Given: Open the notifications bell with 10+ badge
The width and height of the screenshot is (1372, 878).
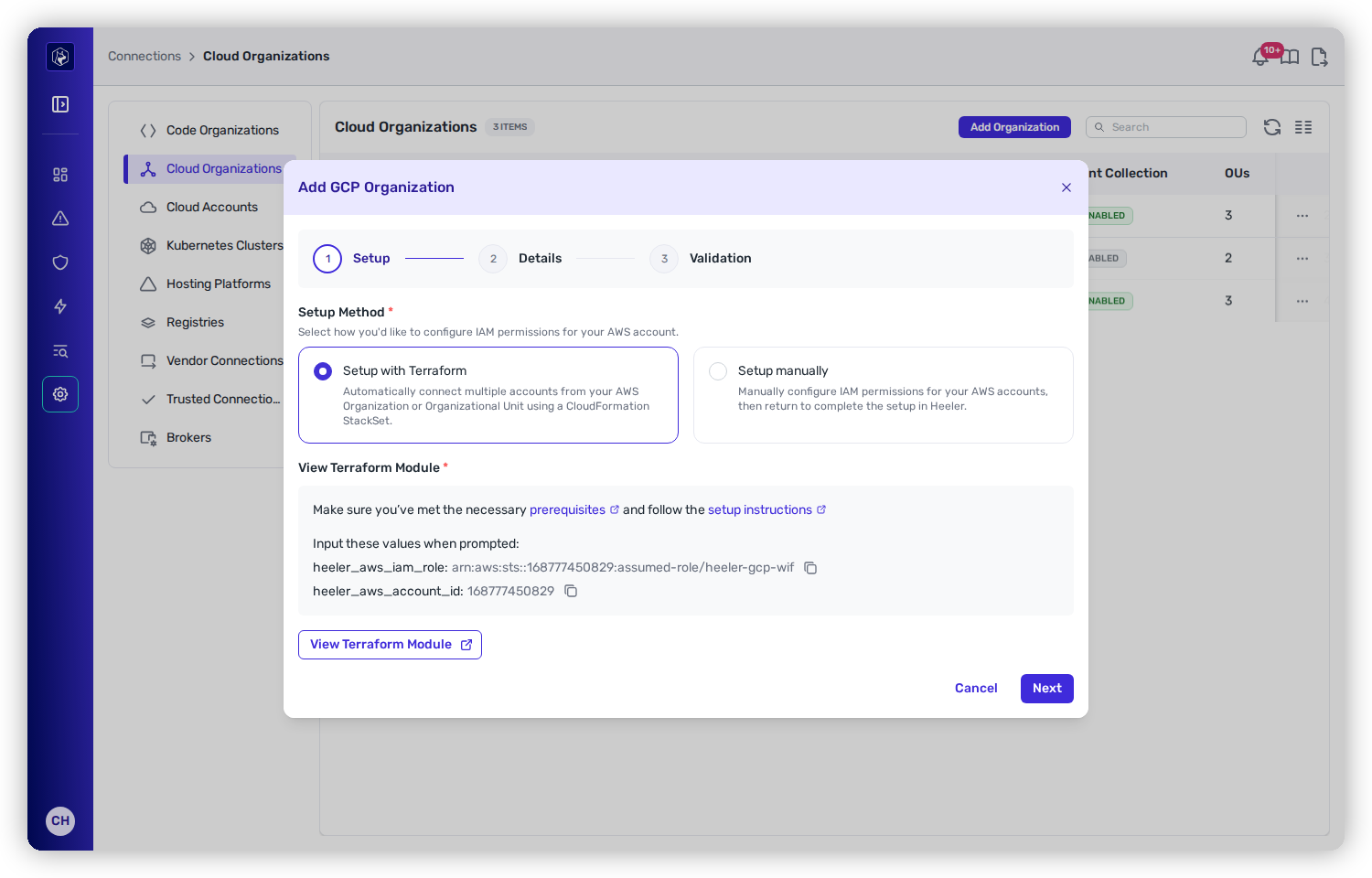Looking at the screenshot, I should (1261, 57).
